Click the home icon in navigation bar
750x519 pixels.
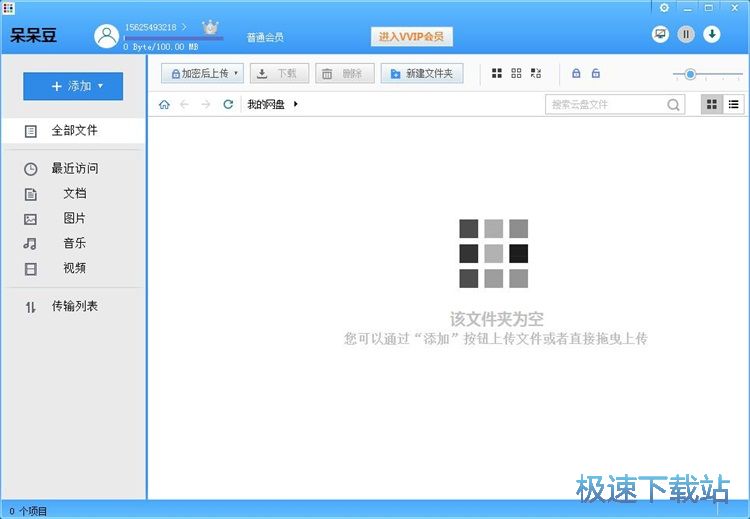pos(164,104)
